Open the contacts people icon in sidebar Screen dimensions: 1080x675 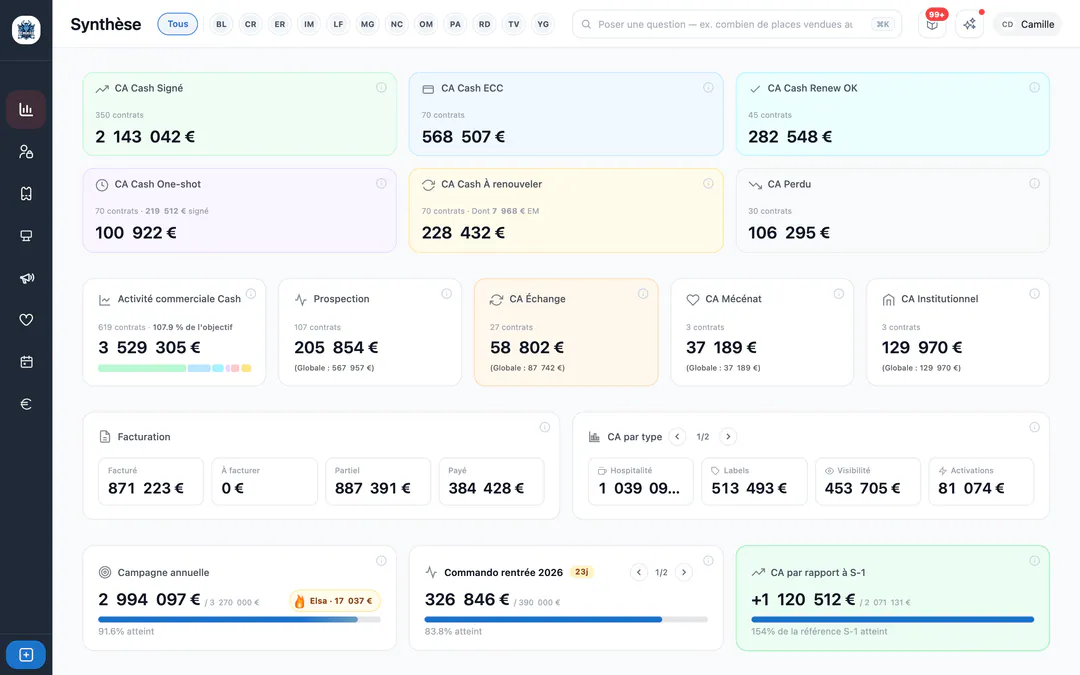coord(26,152)
